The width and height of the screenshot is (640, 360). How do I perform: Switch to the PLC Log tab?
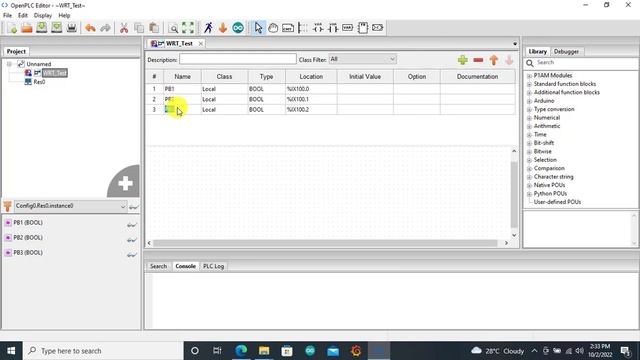[213, 266]
